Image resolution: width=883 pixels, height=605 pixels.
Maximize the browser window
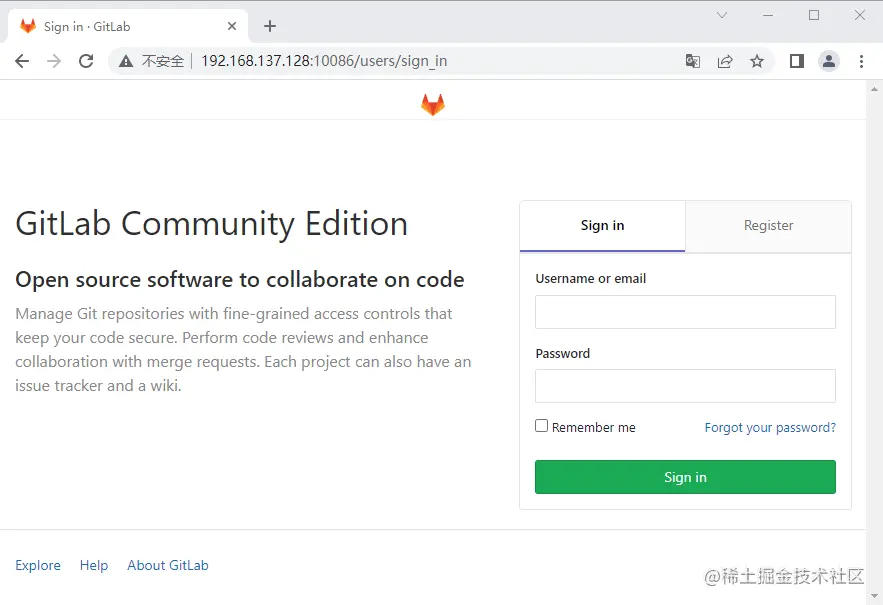pos(814,15)
